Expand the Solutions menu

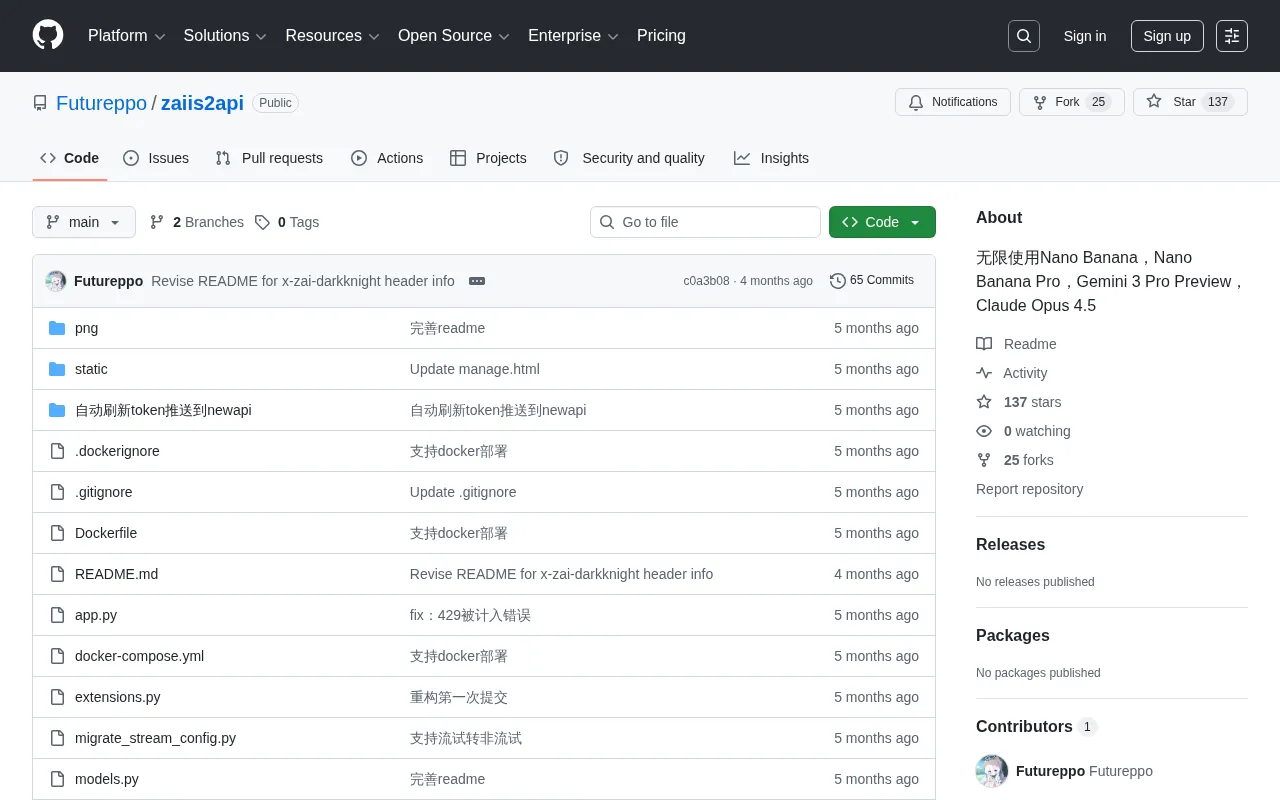[x=225, y=36]
